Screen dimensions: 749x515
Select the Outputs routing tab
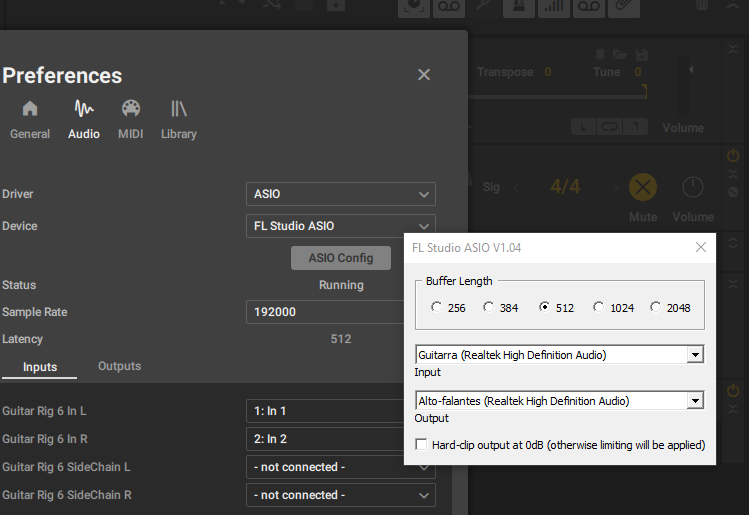tap(119, 366)
